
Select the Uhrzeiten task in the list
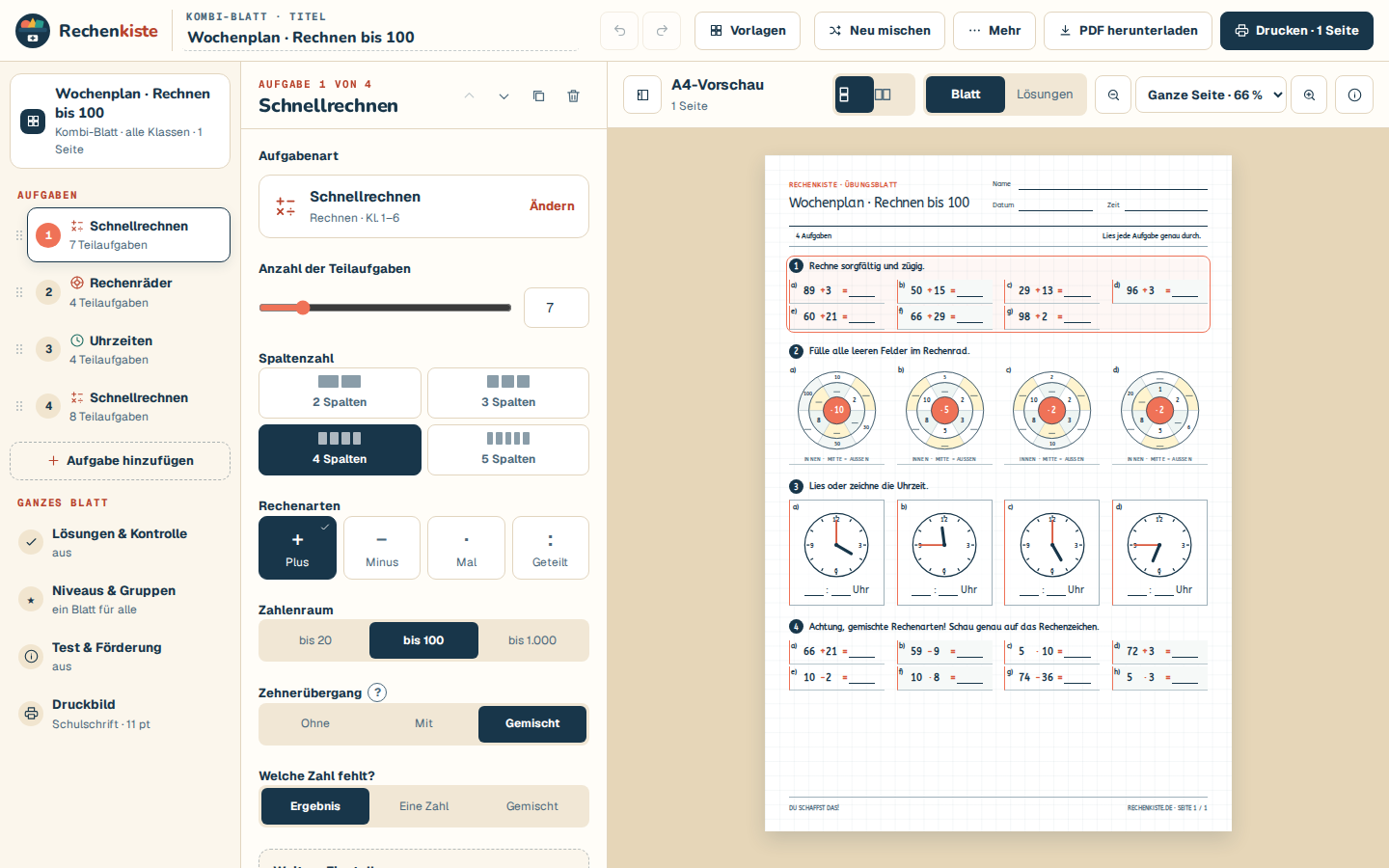128,349
